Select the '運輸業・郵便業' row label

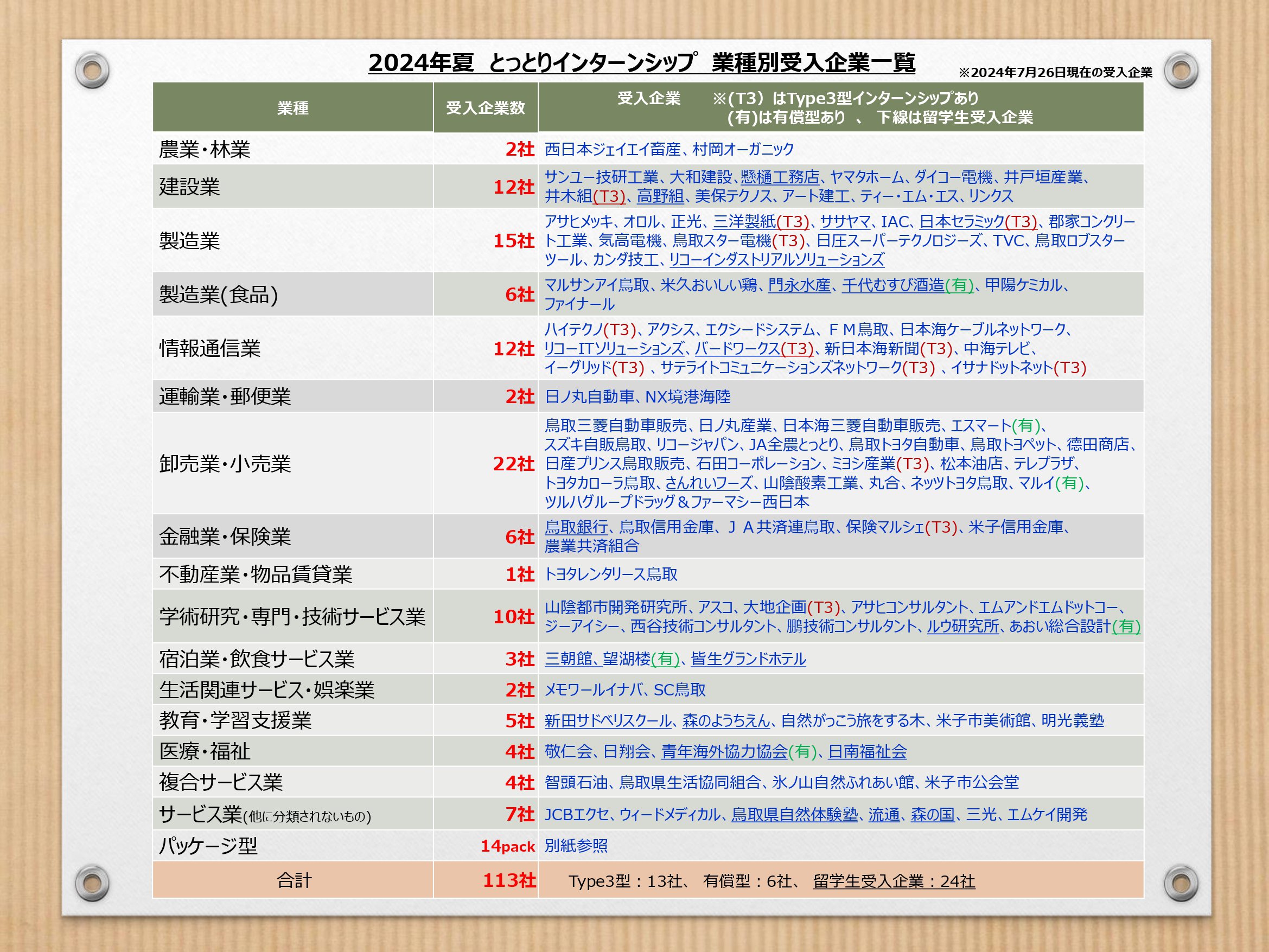(x=225, y=397)
